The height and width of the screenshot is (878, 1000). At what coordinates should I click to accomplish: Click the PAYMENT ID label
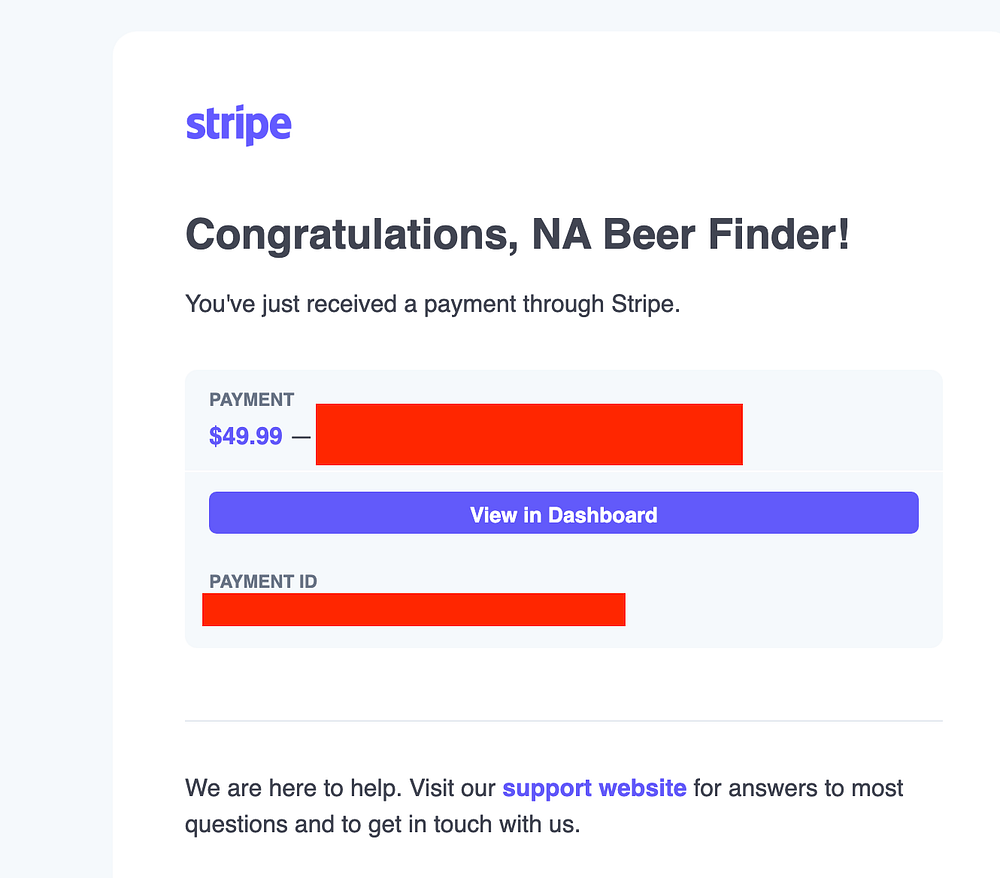263,582
